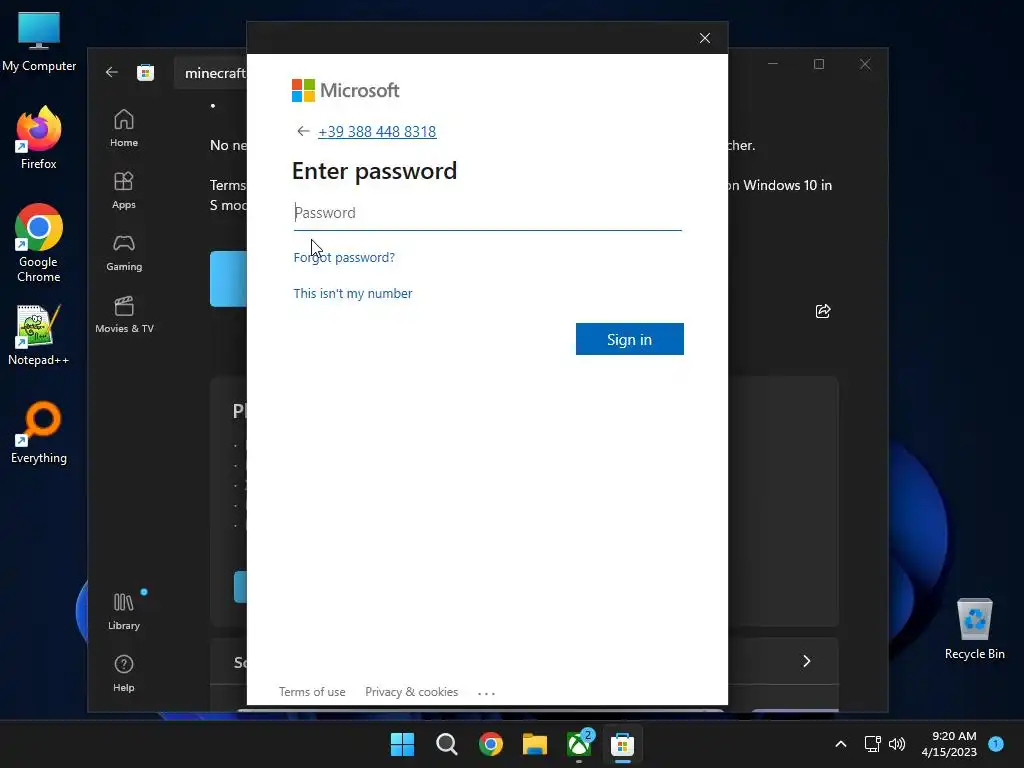Open Library in Store sidebar
This screenshot has width=1024, height=768.
(123, 611)
